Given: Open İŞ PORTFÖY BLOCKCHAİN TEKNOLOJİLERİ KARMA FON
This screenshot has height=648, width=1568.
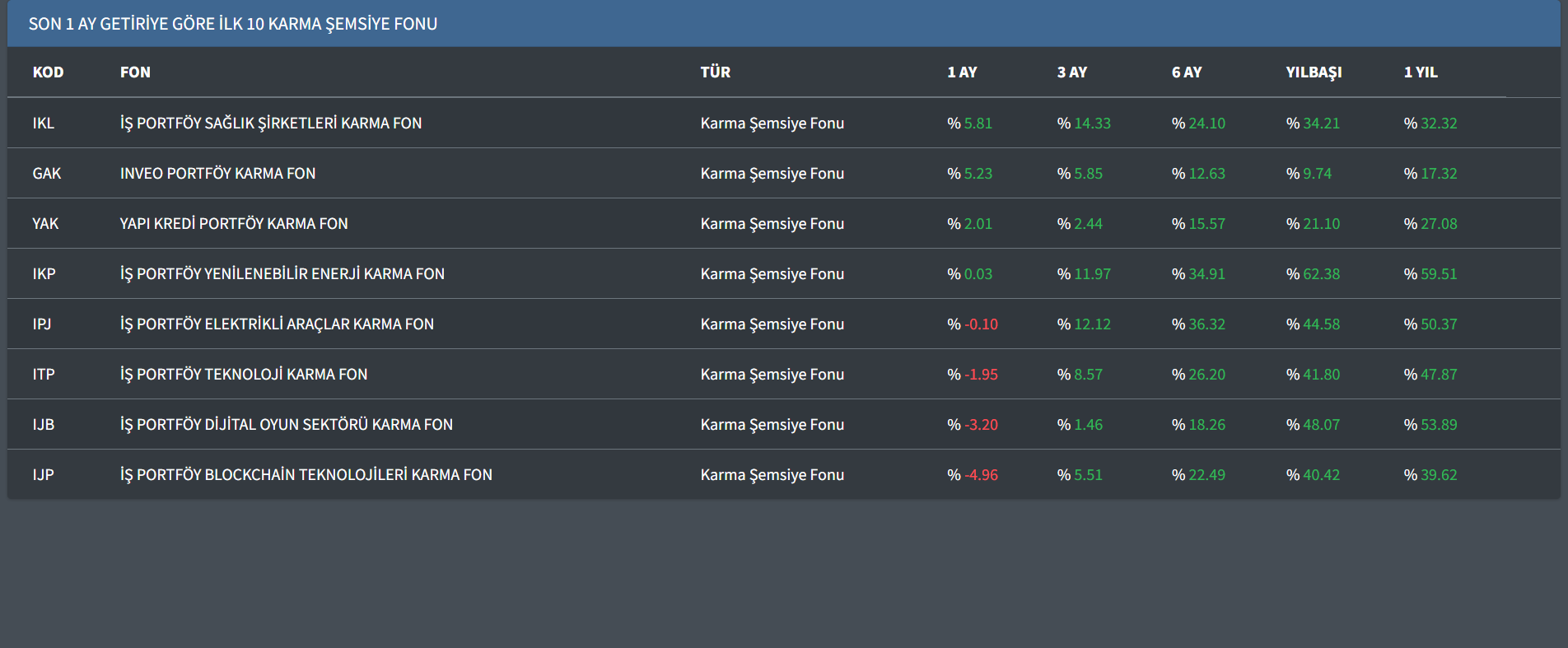Looking at the screenshot, I should [x=306, y=475].
